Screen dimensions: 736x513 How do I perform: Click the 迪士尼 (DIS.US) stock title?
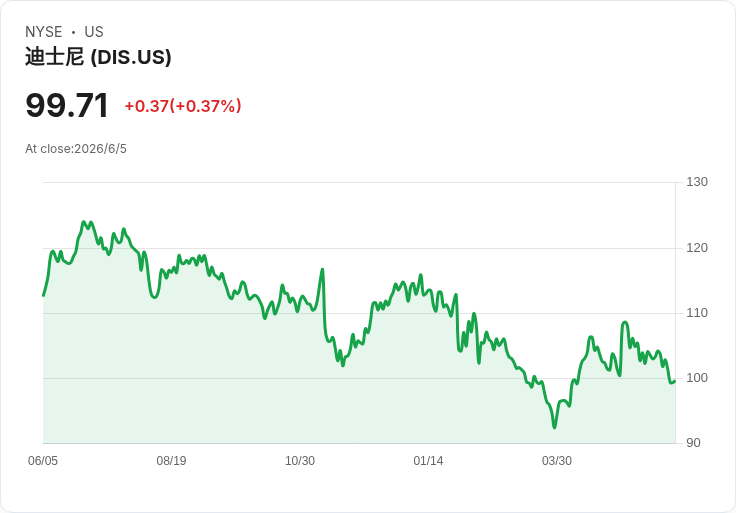point(98,57)
